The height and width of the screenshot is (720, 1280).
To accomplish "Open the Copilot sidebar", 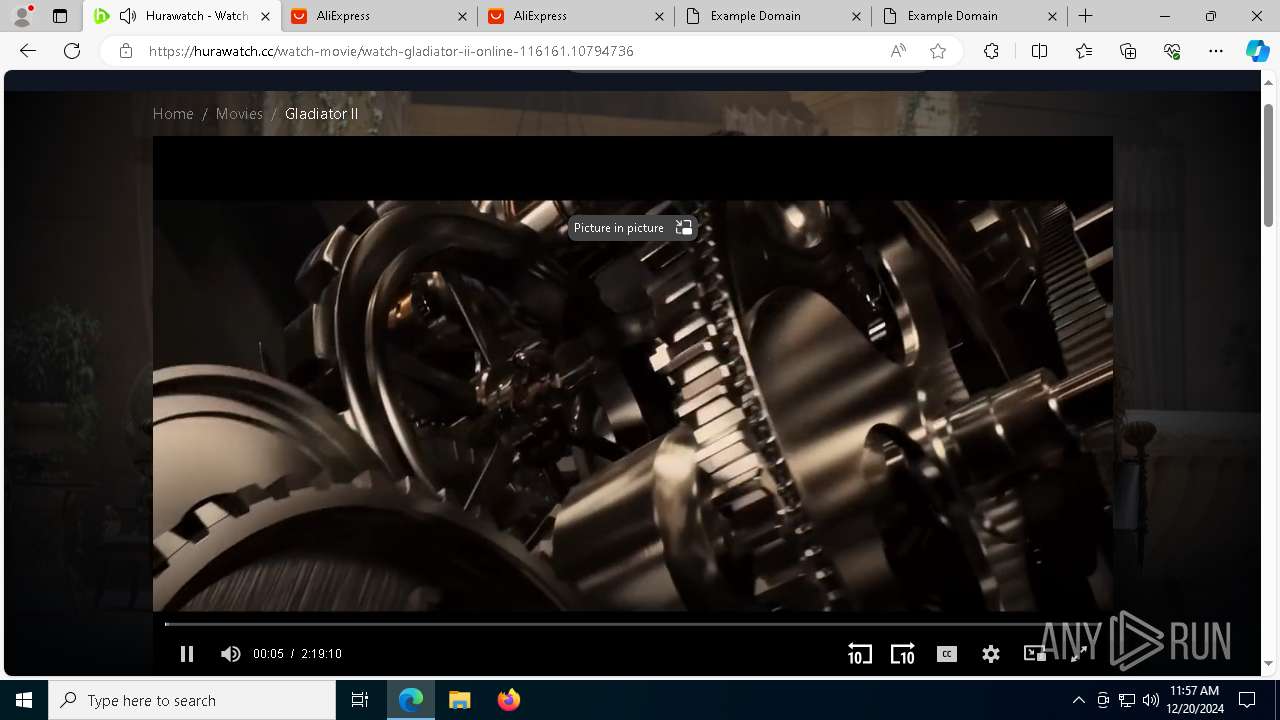I will pyautogui.click(x=1257, y=51).
